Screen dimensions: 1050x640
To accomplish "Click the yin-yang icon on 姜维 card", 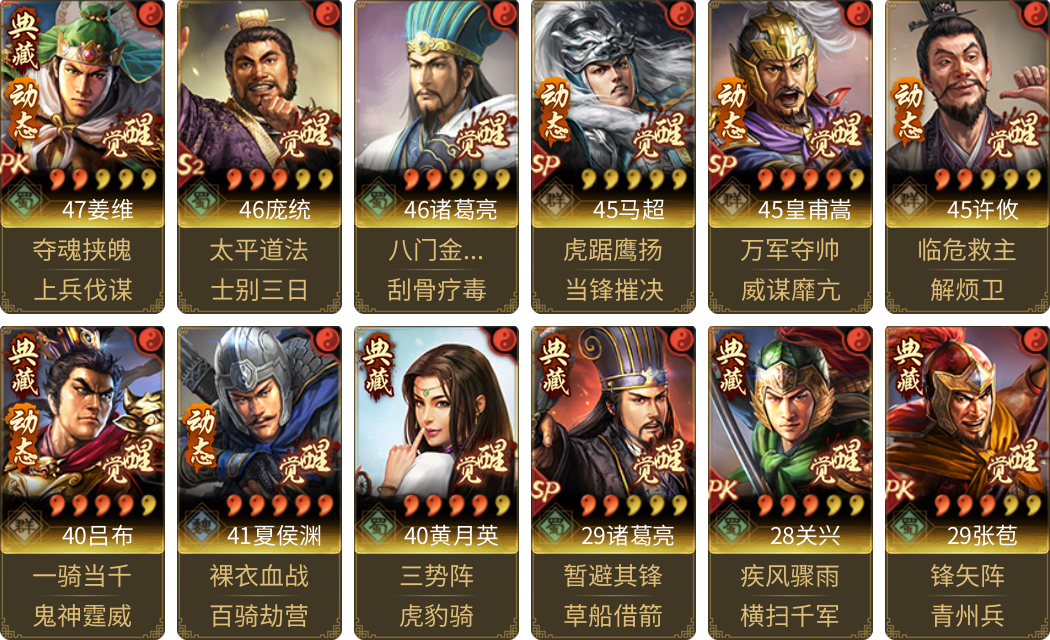I will pos(151,13).
